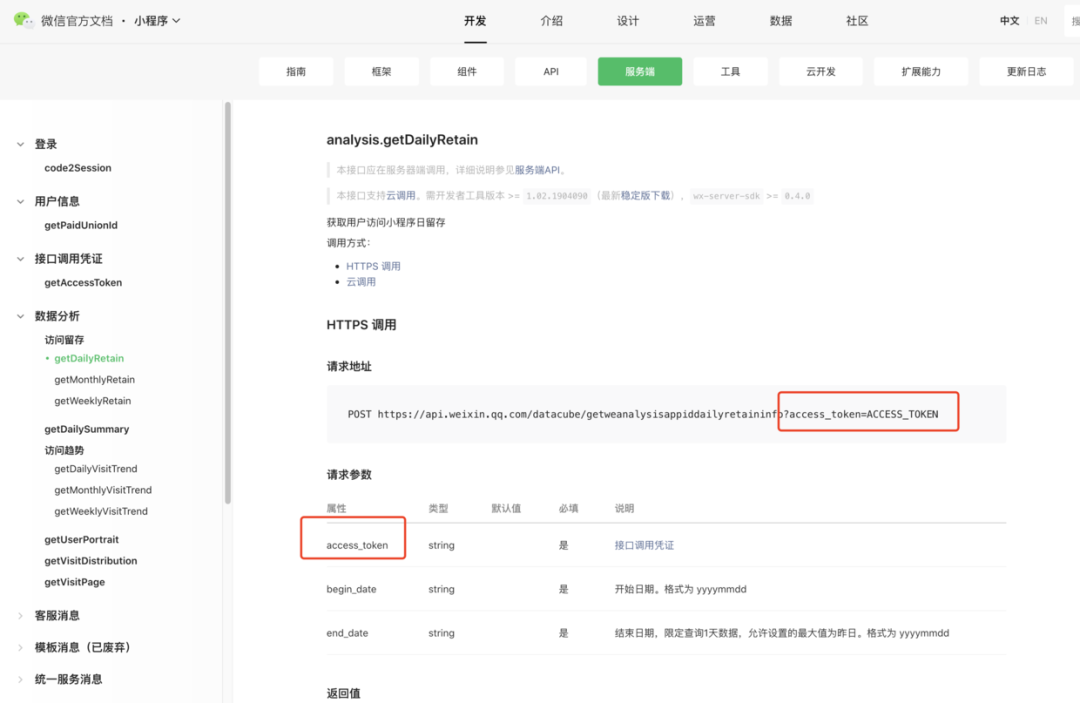Select getDailyRetain in the sidebar
Viewport: 1080px width, 703px height.
click(89, 358)
